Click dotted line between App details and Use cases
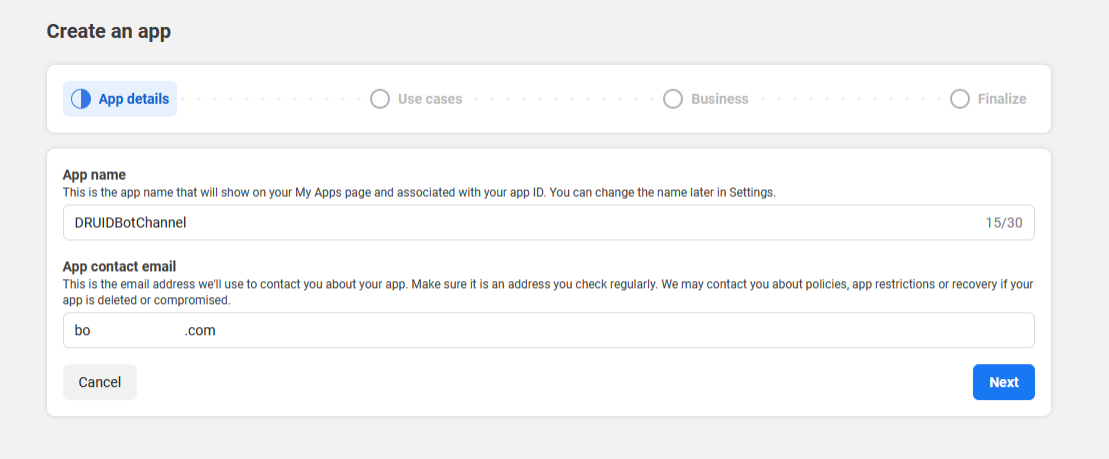1109x459 pixels. (x=272, y=99)
